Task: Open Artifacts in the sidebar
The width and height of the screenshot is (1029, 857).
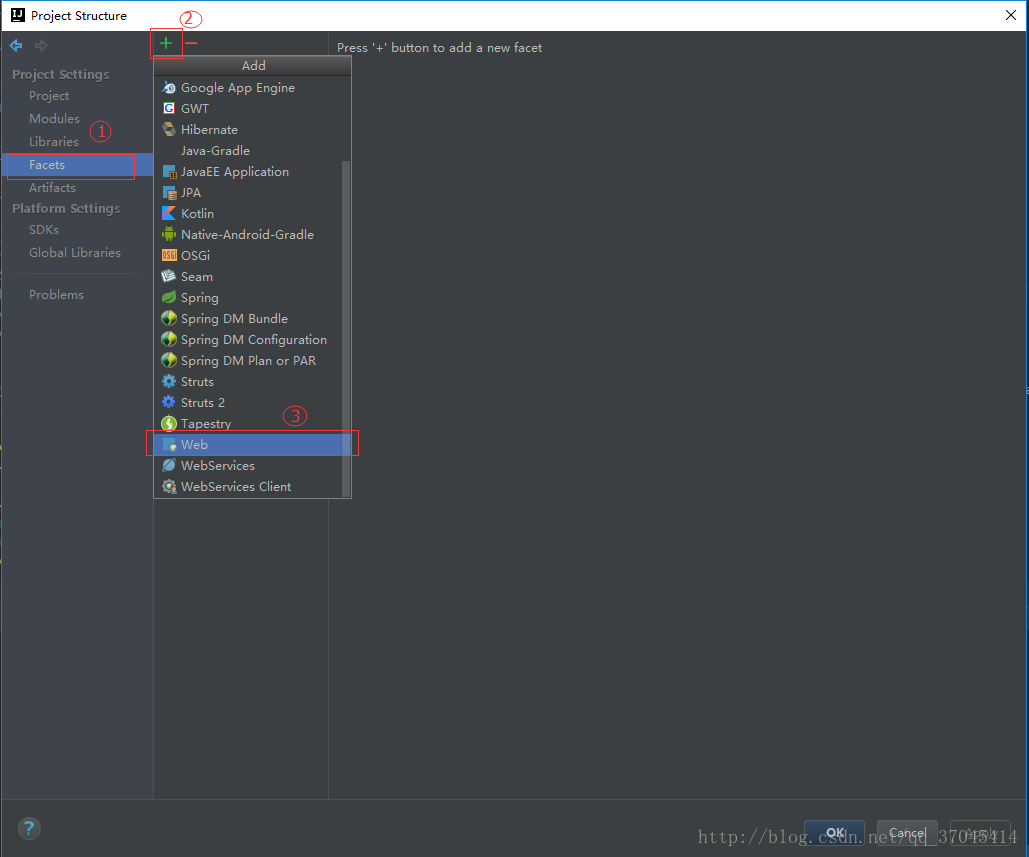Action: [52, 188]
